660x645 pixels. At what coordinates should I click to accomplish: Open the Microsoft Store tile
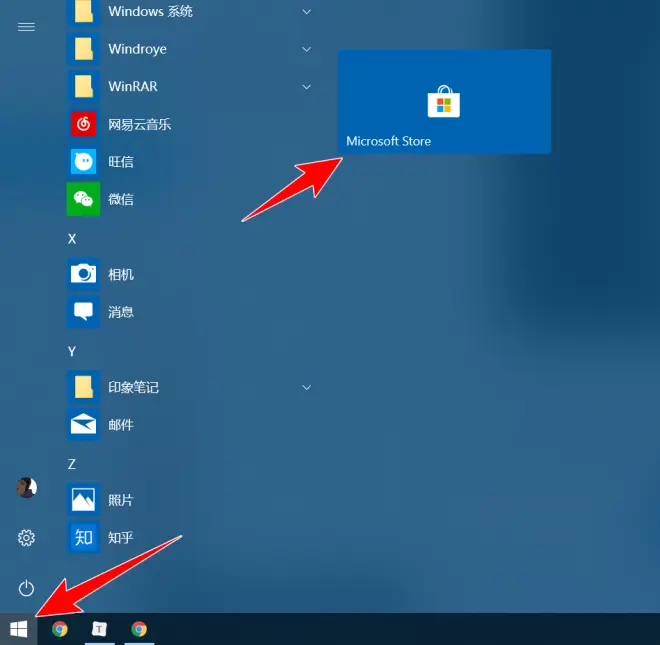click(444, 101)
